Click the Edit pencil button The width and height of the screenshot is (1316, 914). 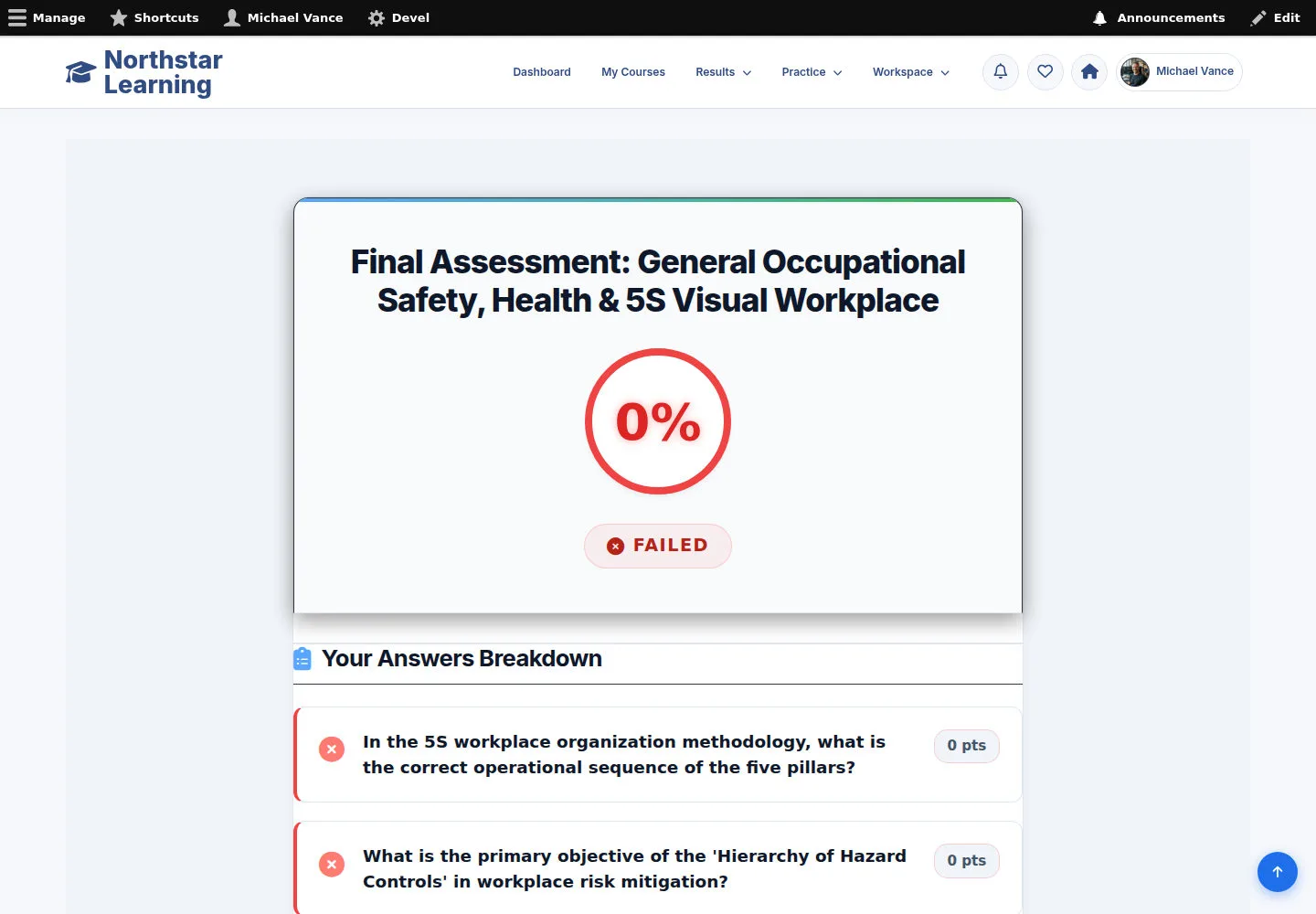[1276, 17]
